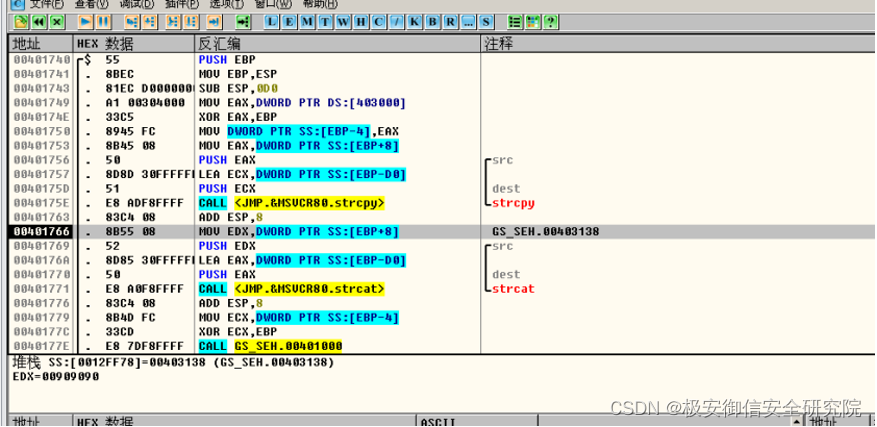Select the SUB ESP,0D0 instruction

(239, 88)
